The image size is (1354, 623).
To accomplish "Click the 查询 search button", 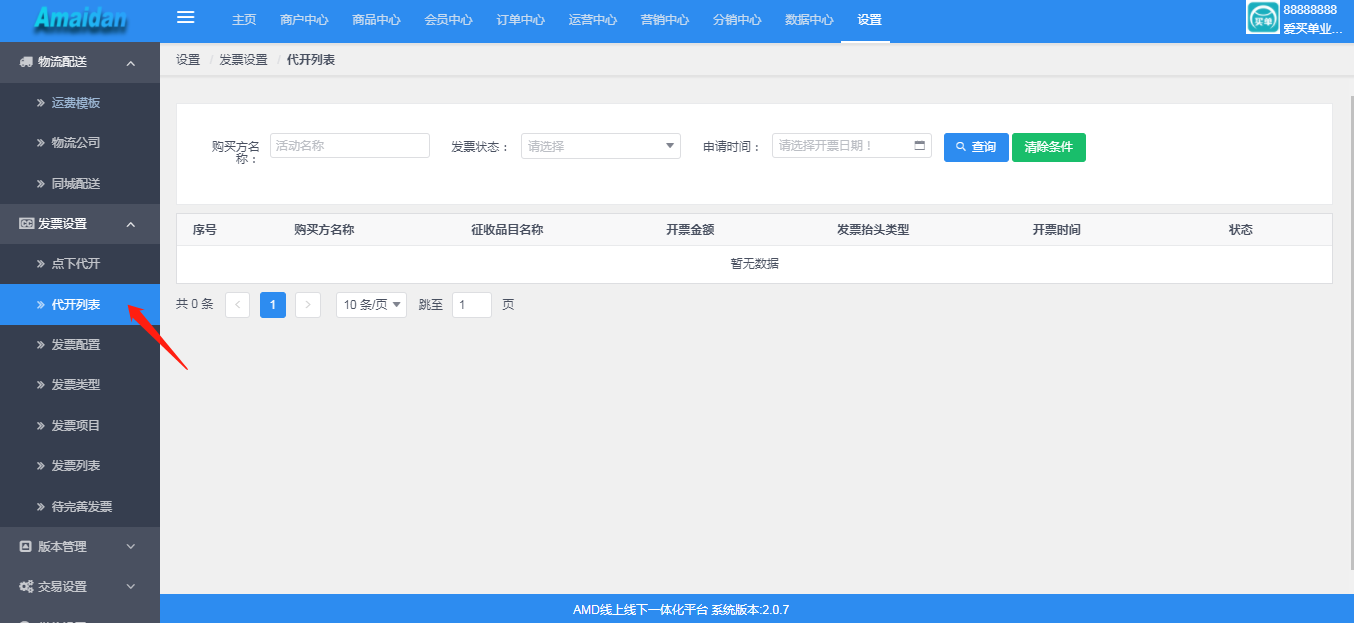I will [976, 147].
